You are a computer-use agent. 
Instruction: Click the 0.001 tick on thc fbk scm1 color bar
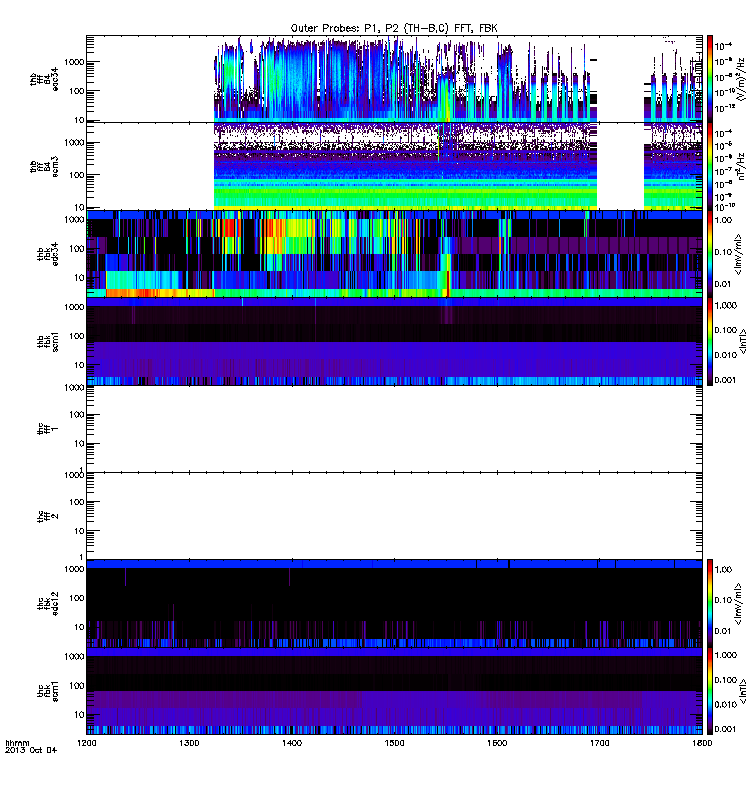[x=726, y=729]
